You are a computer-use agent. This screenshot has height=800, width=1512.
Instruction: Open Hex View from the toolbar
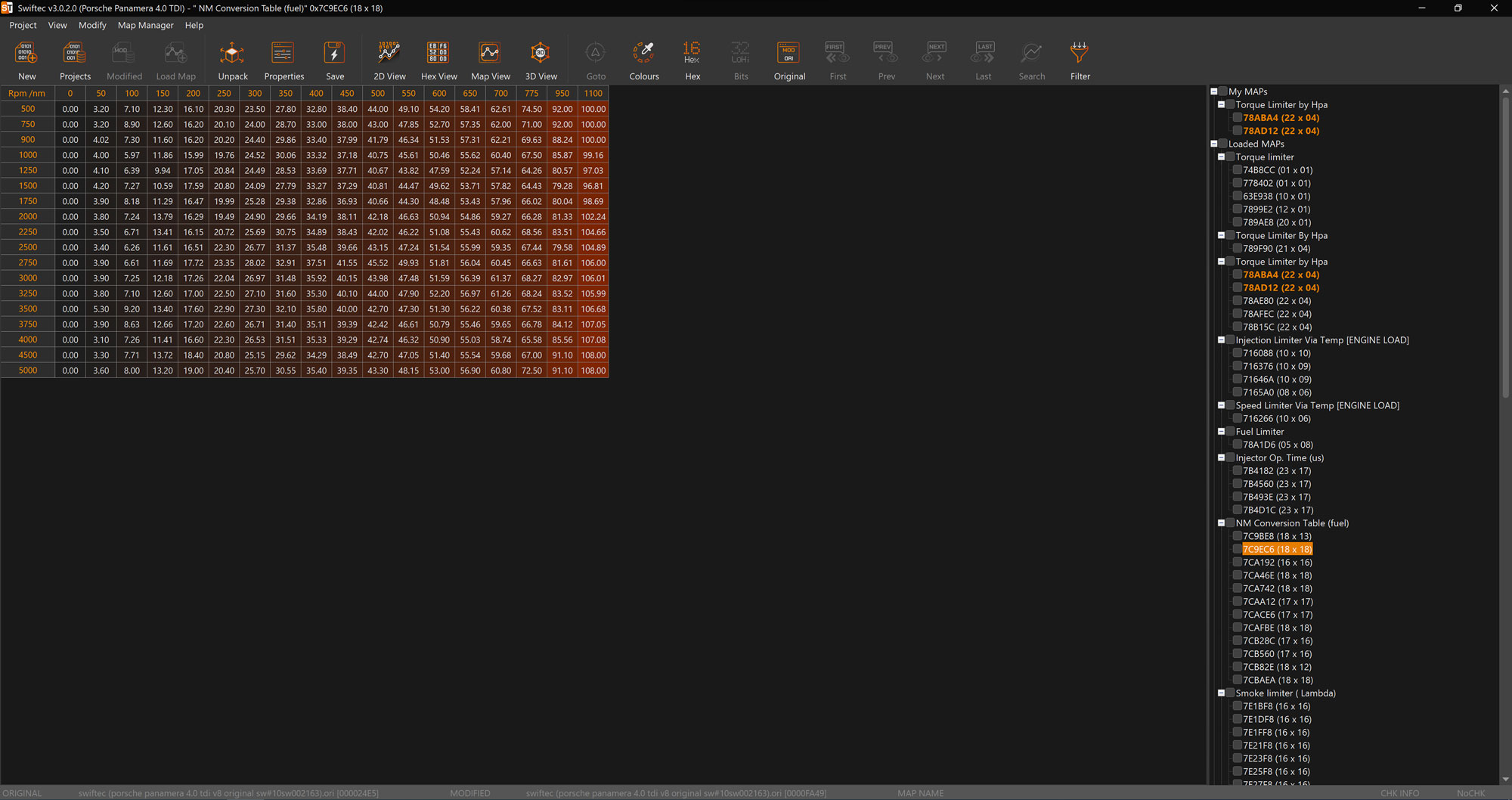click(438, 54)
